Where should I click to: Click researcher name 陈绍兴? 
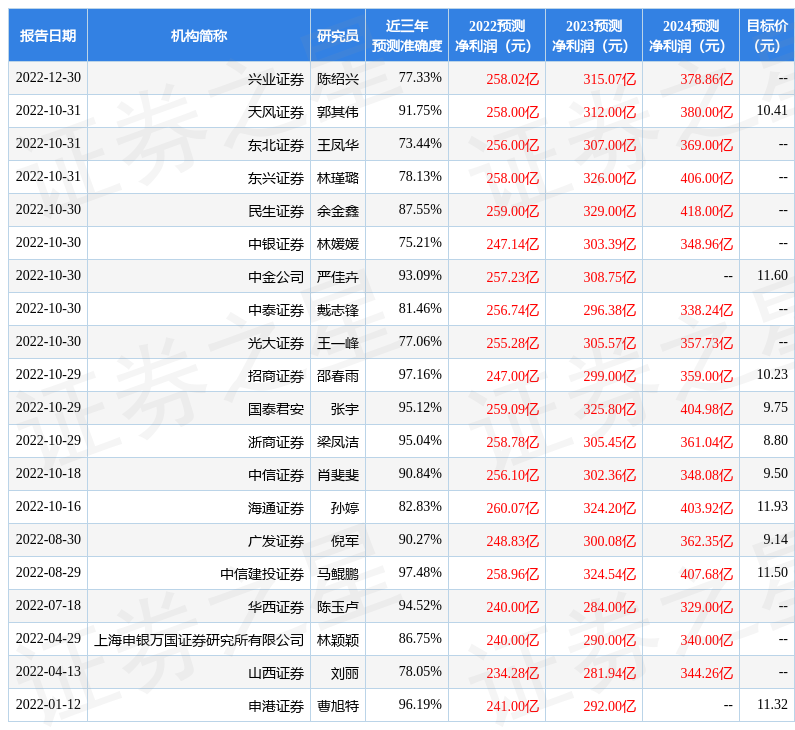(338, 79)
